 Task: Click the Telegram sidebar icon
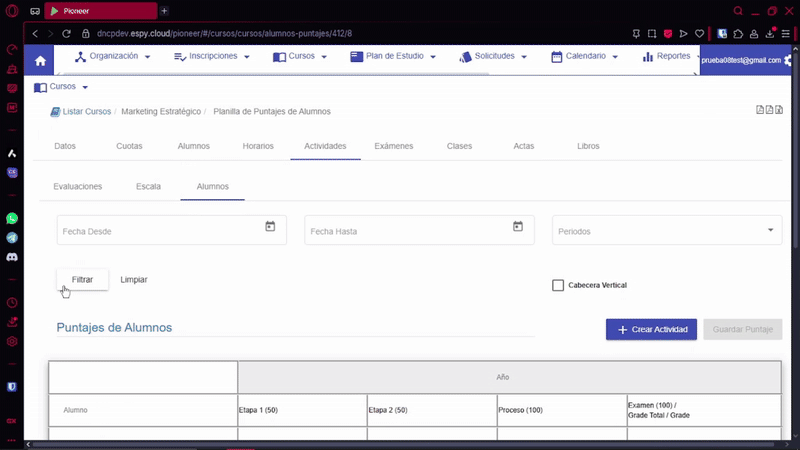[x=12, y=238]
